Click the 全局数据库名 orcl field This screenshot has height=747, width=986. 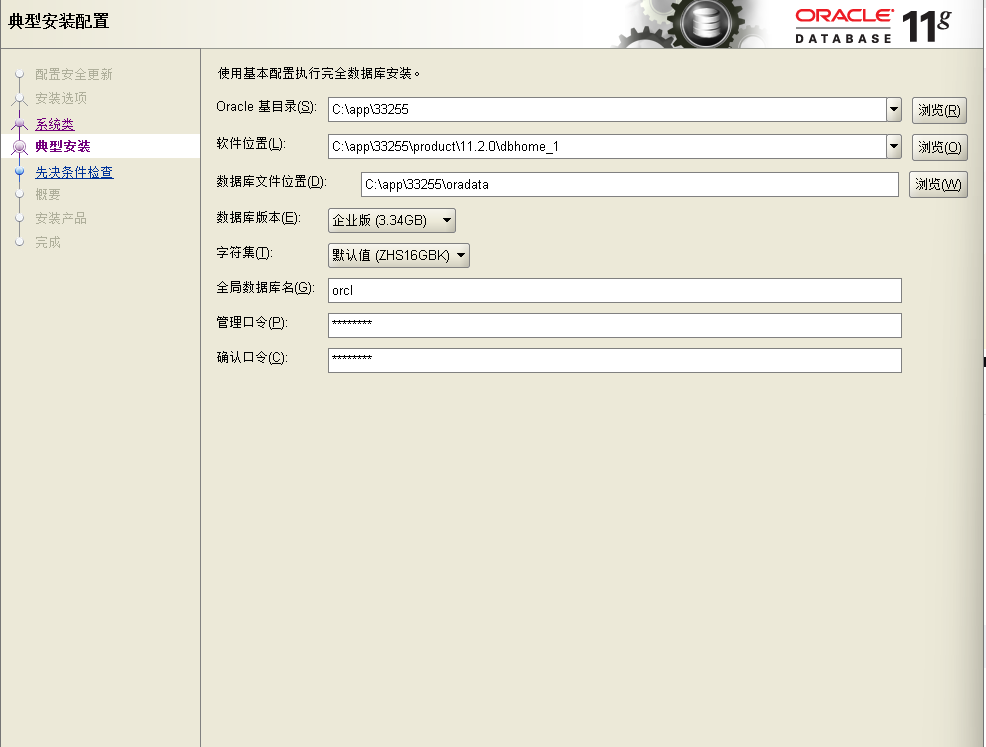coord(614,290)
